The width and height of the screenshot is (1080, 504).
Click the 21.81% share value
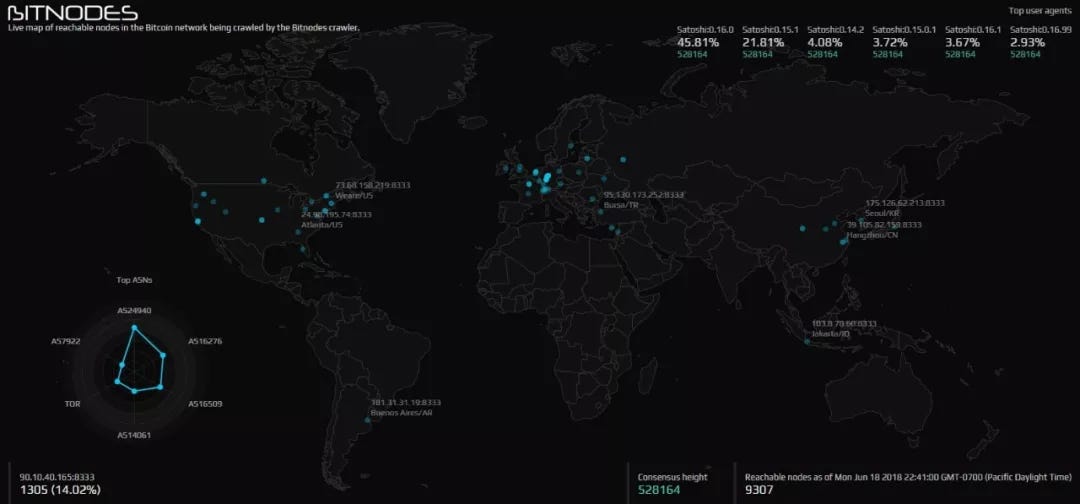tap(762, 43)
